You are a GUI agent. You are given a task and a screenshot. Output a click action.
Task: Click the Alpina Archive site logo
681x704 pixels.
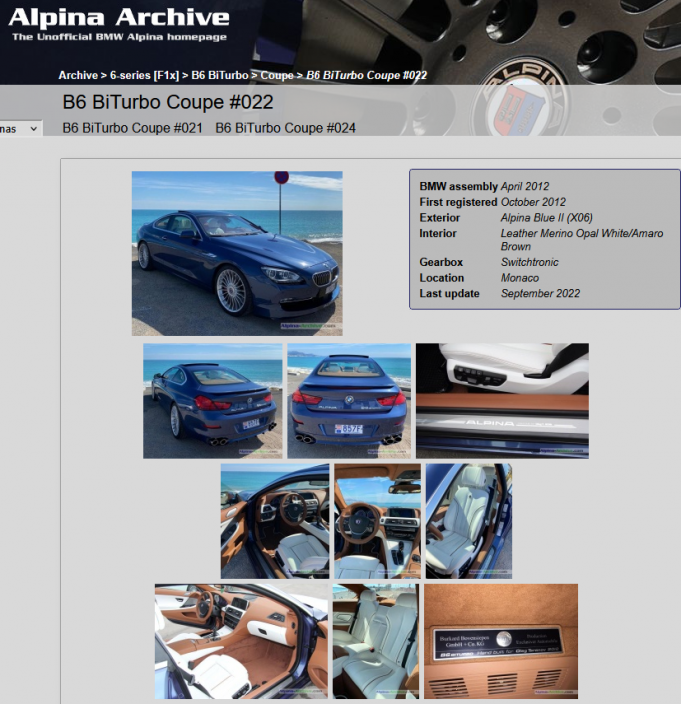(118, 22)
